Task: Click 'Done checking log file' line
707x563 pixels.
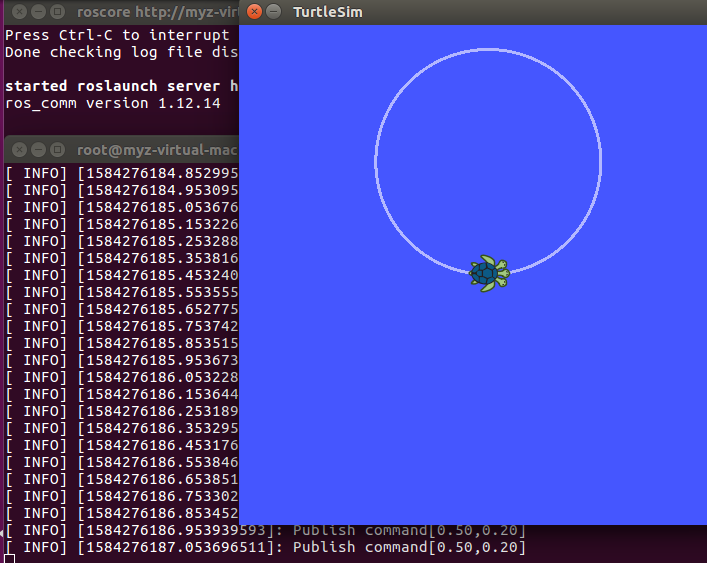Action: pyautogui.click(x=121, y=52)
